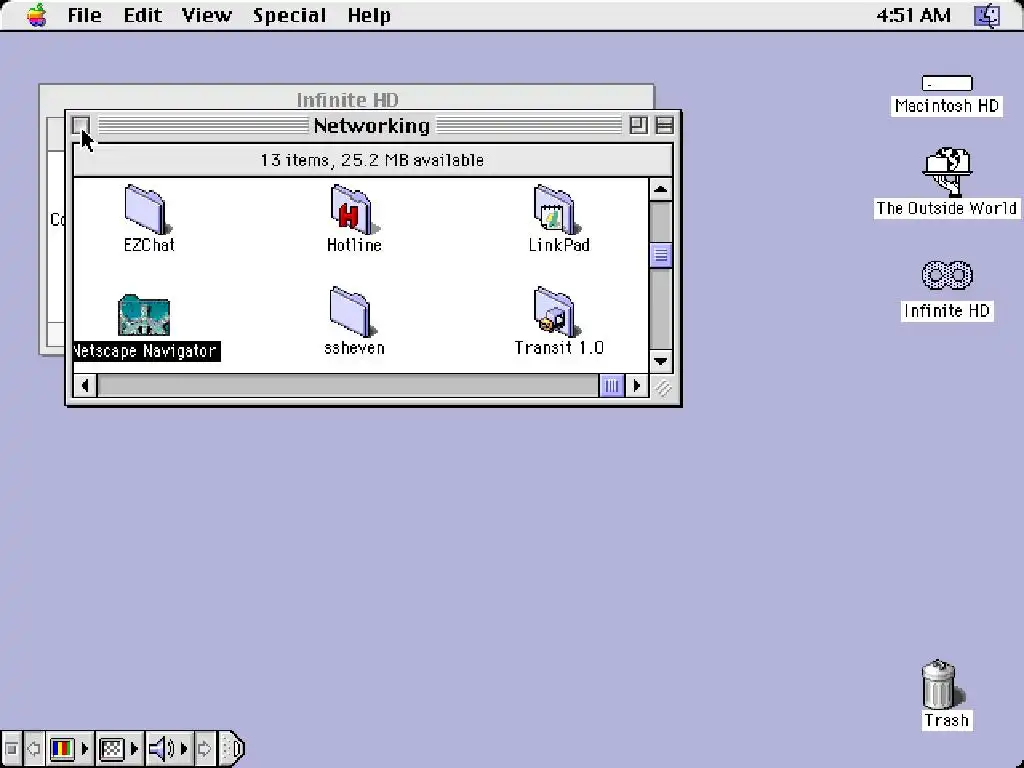1024x768 pixels.
Task: Click the horizontal scroll right arrow
Action: [637, 385]
